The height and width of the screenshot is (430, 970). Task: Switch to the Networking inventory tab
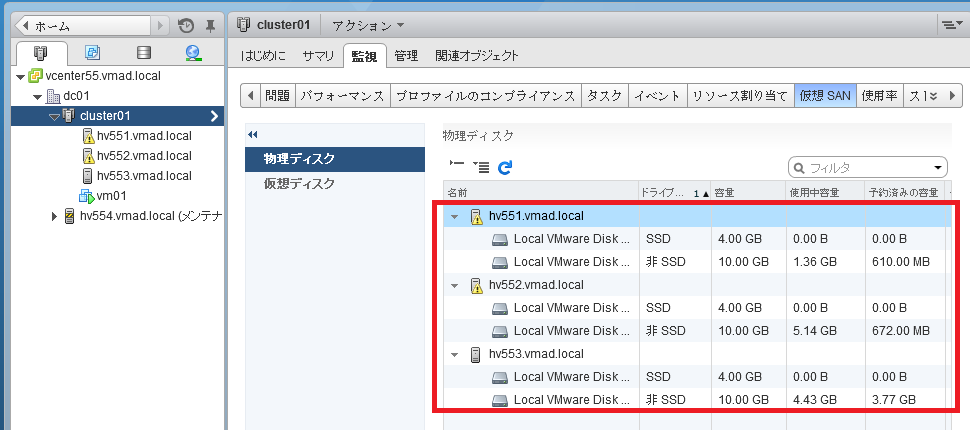click(x=194, y=53)
